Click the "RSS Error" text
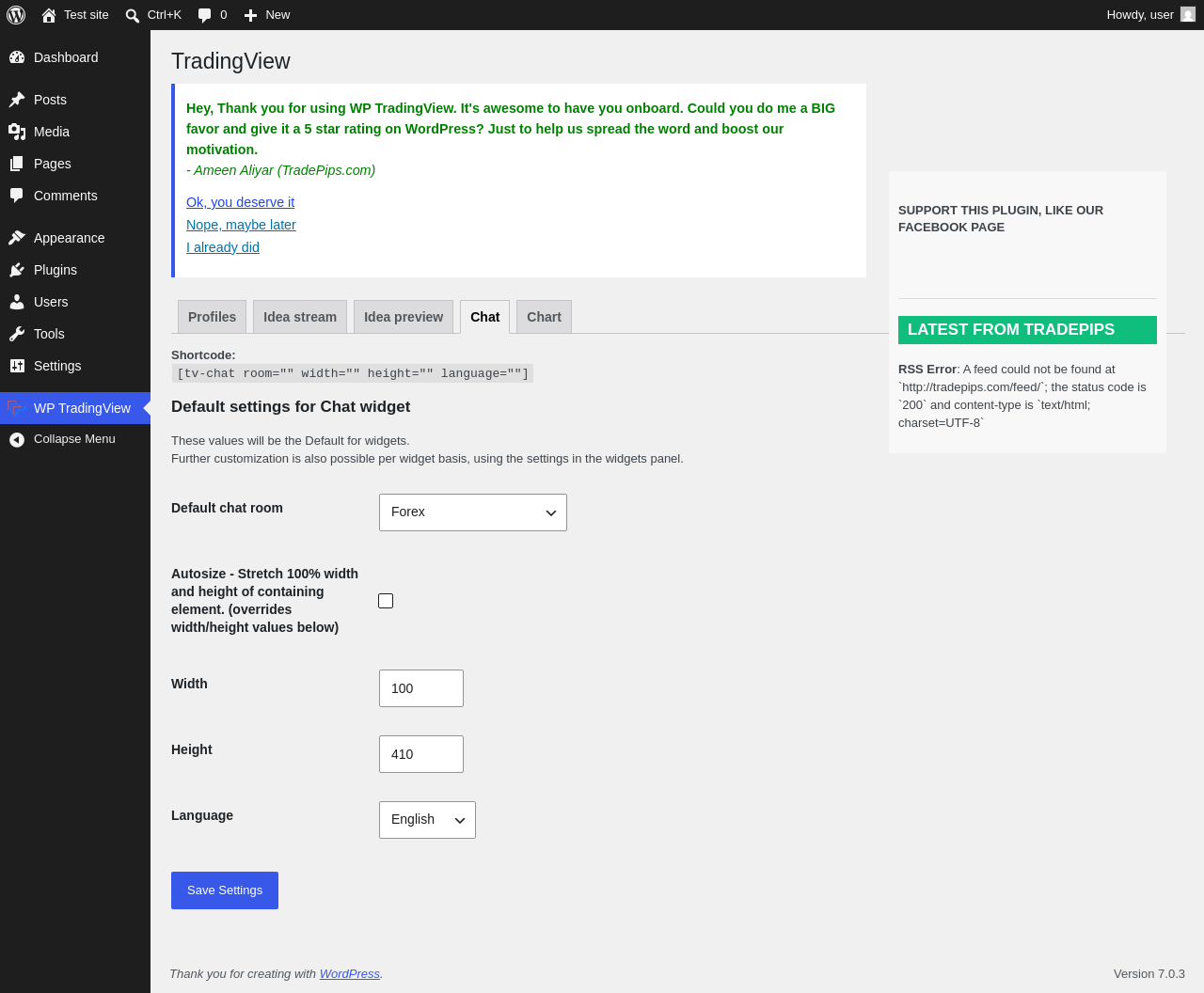The width and height of the screenshot is (1204, 993). (x=927, y=370)
